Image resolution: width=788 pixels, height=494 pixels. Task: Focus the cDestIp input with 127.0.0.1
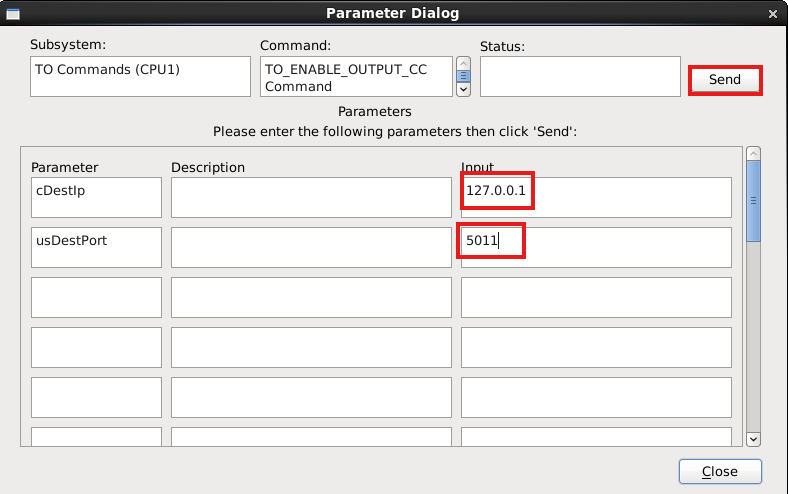tap(595, 197)
